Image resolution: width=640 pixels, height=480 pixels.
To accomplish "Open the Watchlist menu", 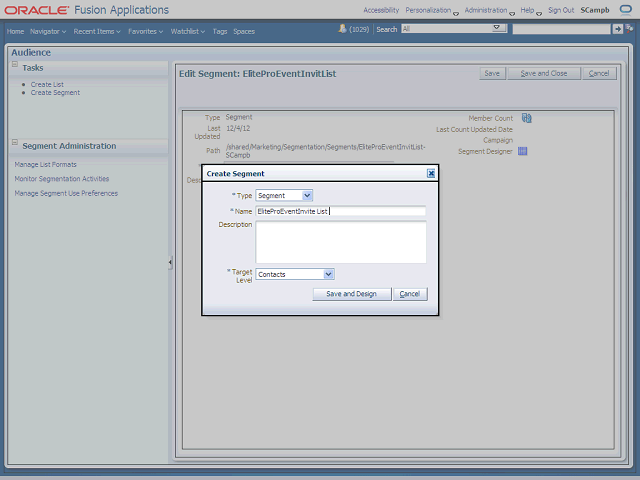I will click(188, 31).
